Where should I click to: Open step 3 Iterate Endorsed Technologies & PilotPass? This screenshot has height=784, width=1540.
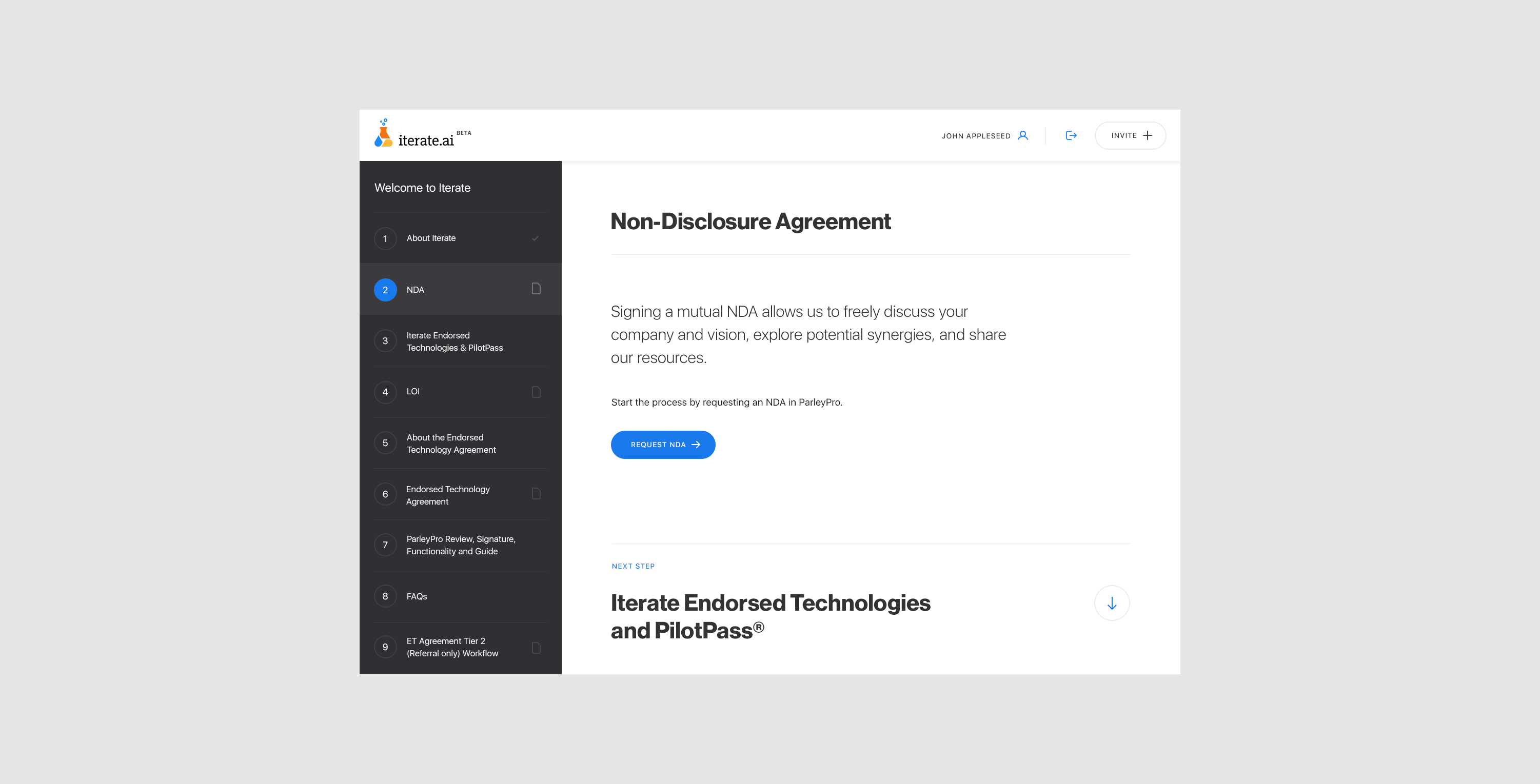pyautogui.click(x=454, y=341)
